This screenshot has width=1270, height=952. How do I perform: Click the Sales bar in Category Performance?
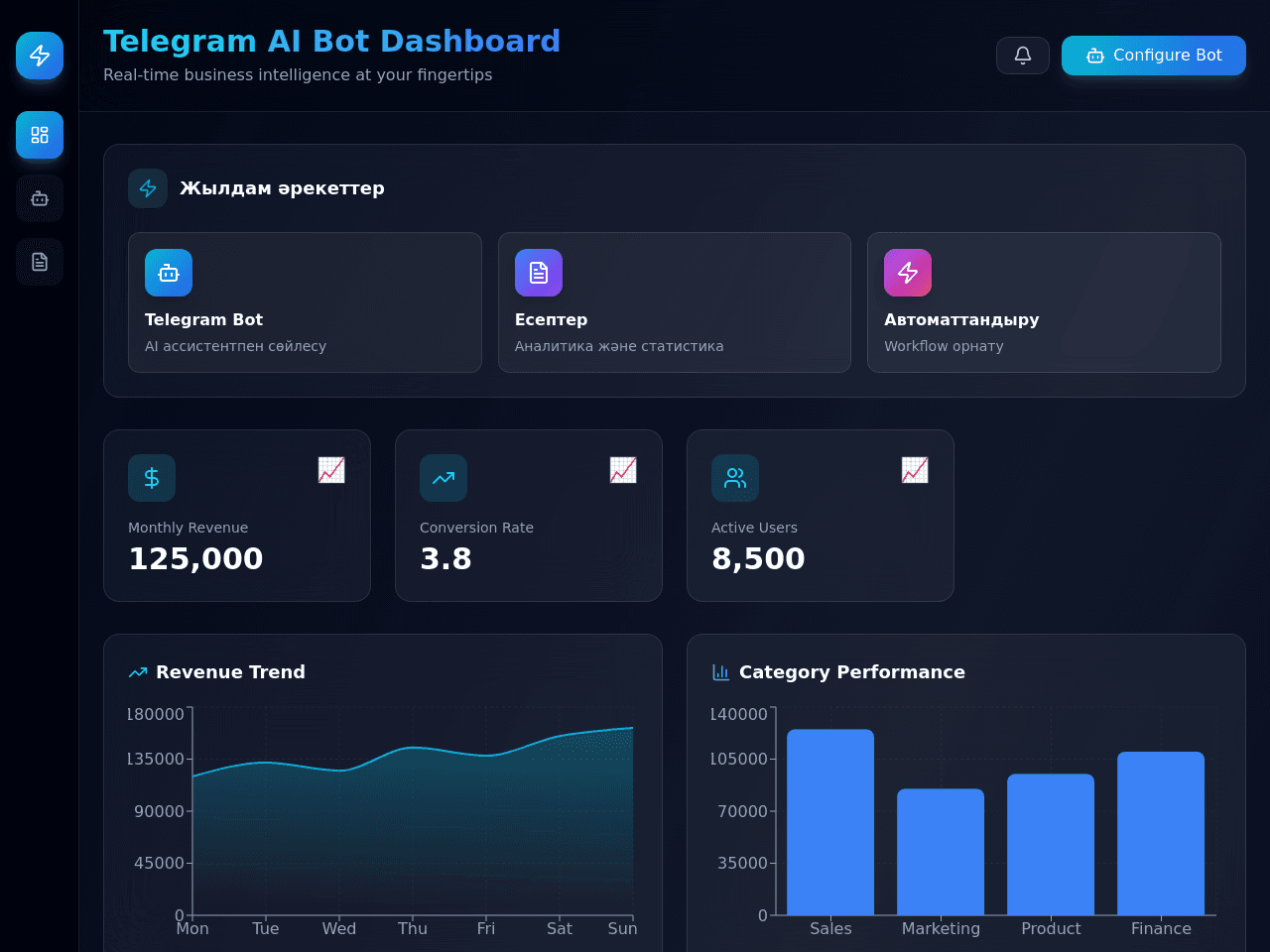(x=830, y=822)
